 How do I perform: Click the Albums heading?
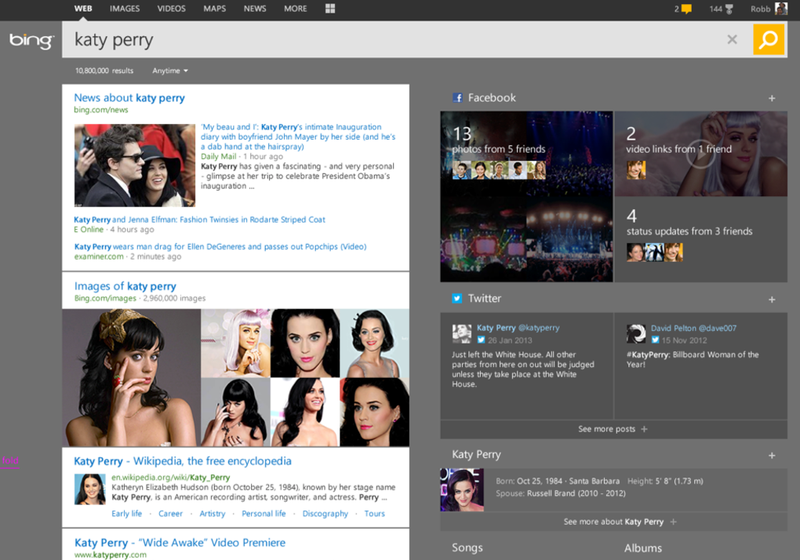[x=643, y=548]
